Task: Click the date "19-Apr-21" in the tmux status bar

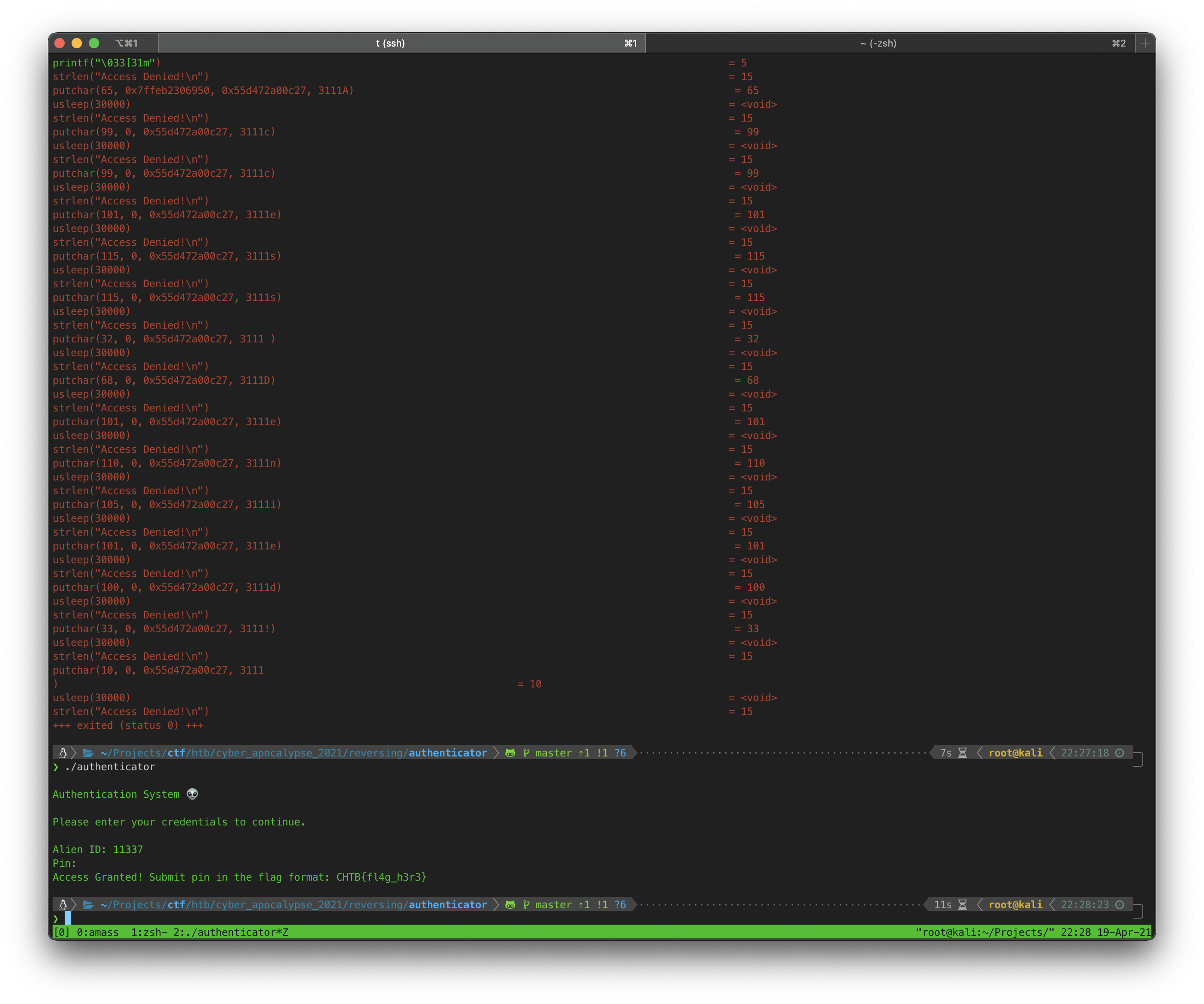Action: click(x=1123, y=932)
